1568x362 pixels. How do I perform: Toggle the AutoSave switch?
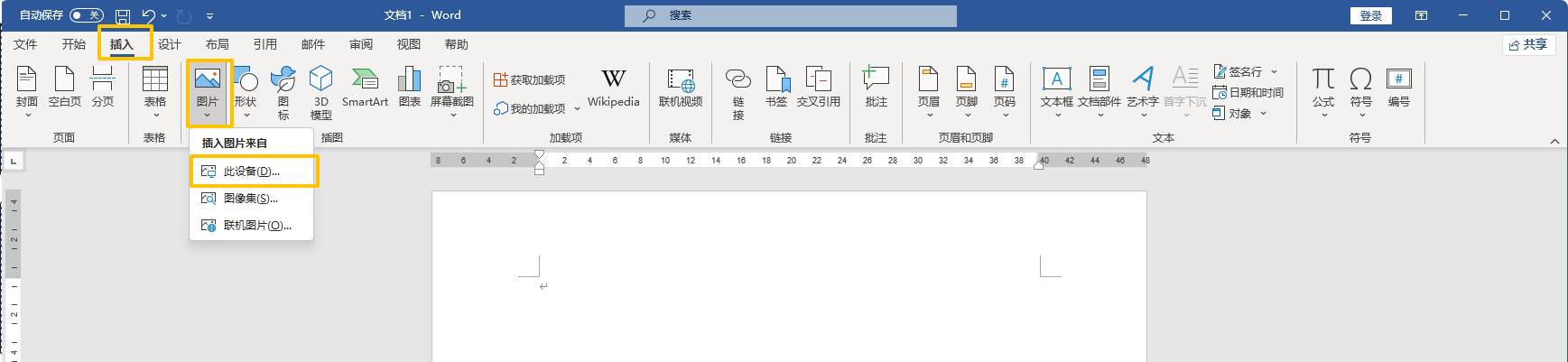coord(87,15)
